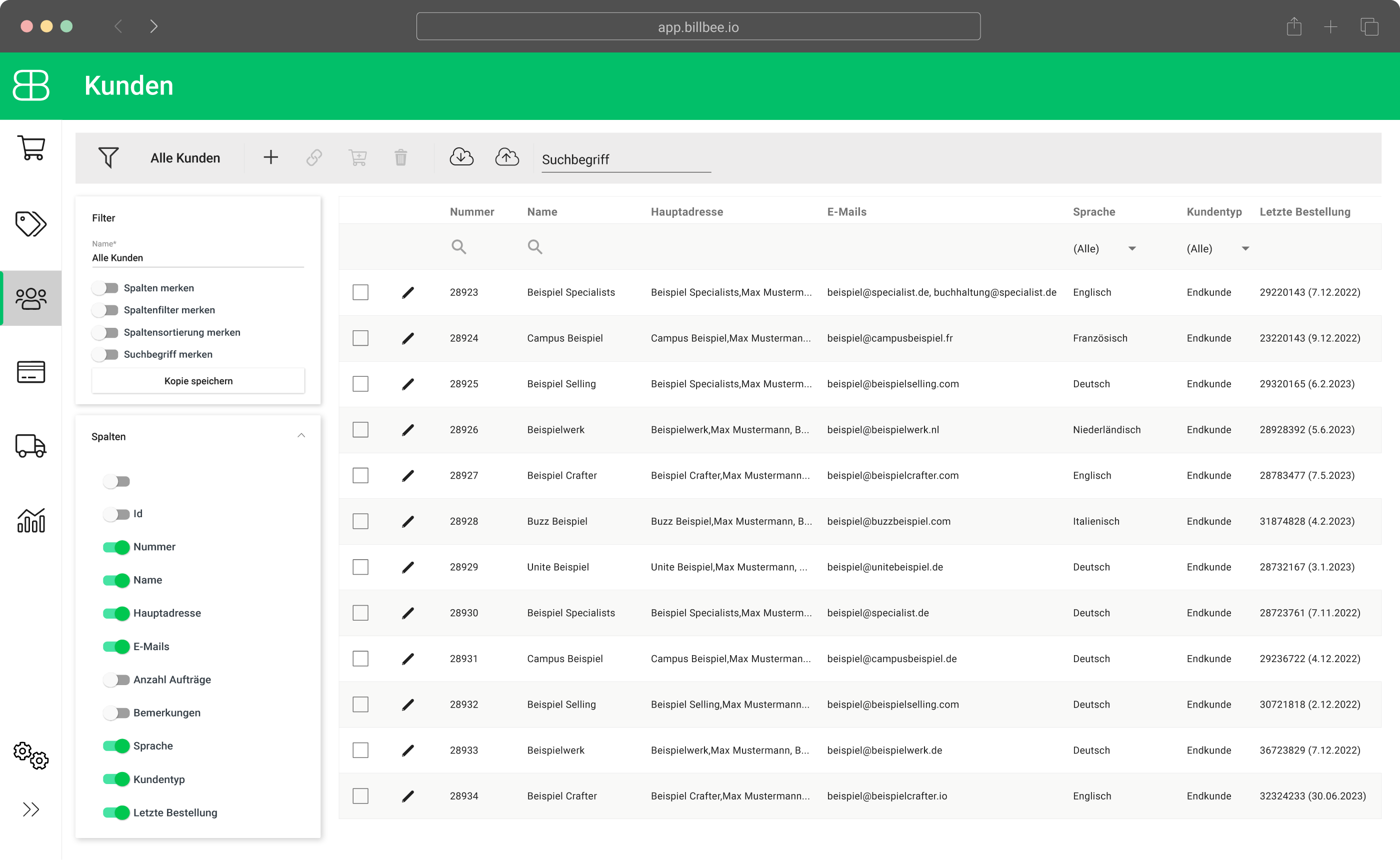Viewport: 1400px width, 860px height.
Task: Open a new browser tab with plus
Action: [x=1330, y=26]
